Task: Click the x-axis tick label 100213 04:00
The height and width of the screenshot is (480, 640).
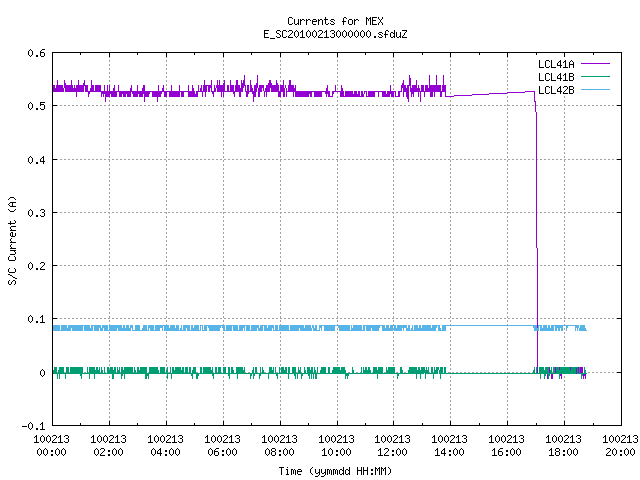Action: click(x=165, y=446)
